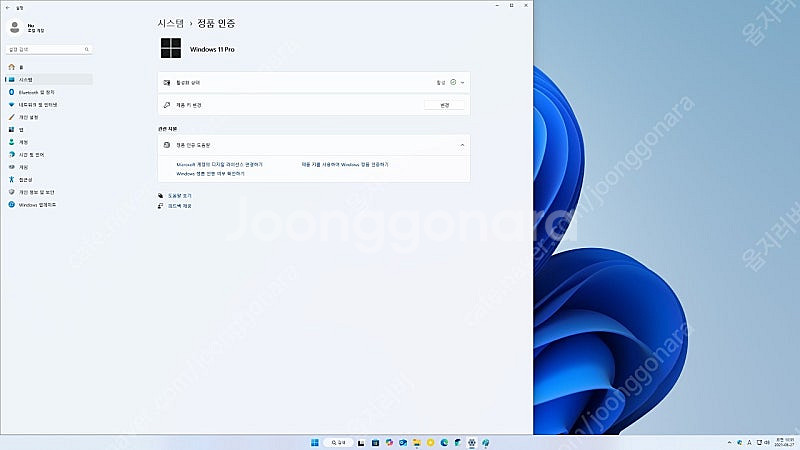This screenshot has width=800, height=450.
Task: Click the 도움말 보기 link
Action: pyautogui.click(x=180, y=195)
